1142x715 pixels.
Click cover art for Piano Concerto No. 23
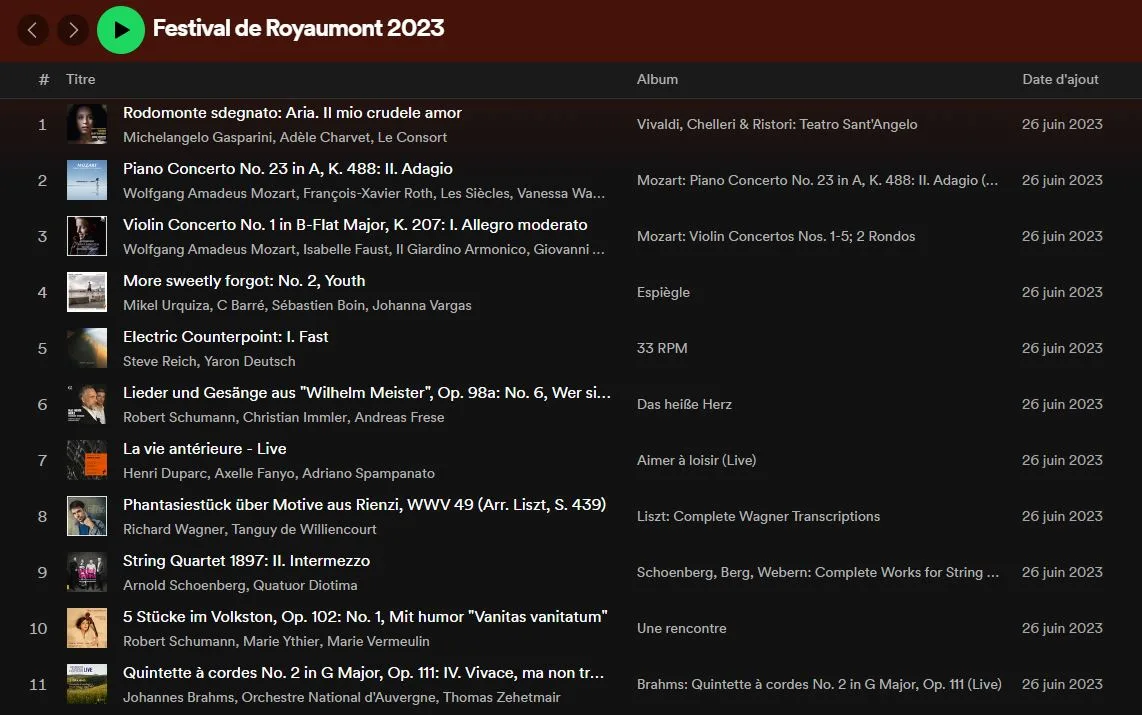pyautogui.click(x=87, y=180)
